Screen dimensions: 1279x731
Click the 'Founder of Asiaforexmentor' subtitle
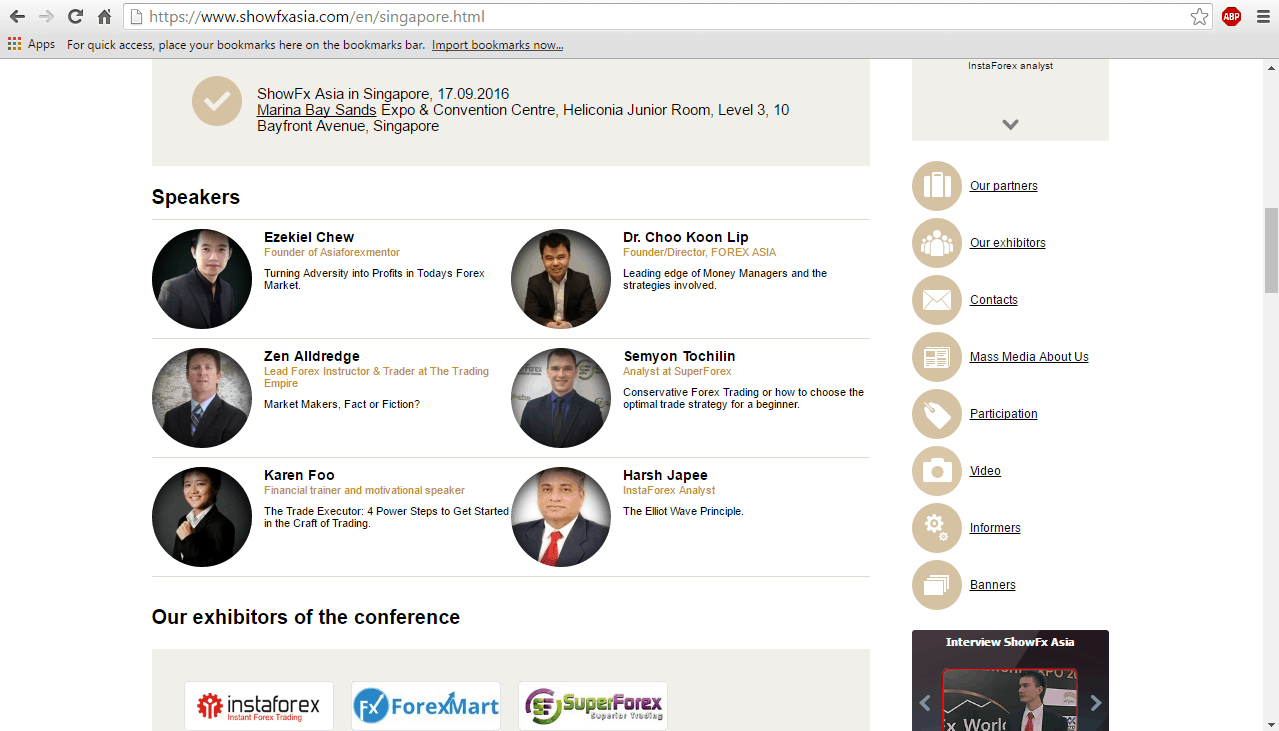332,252
